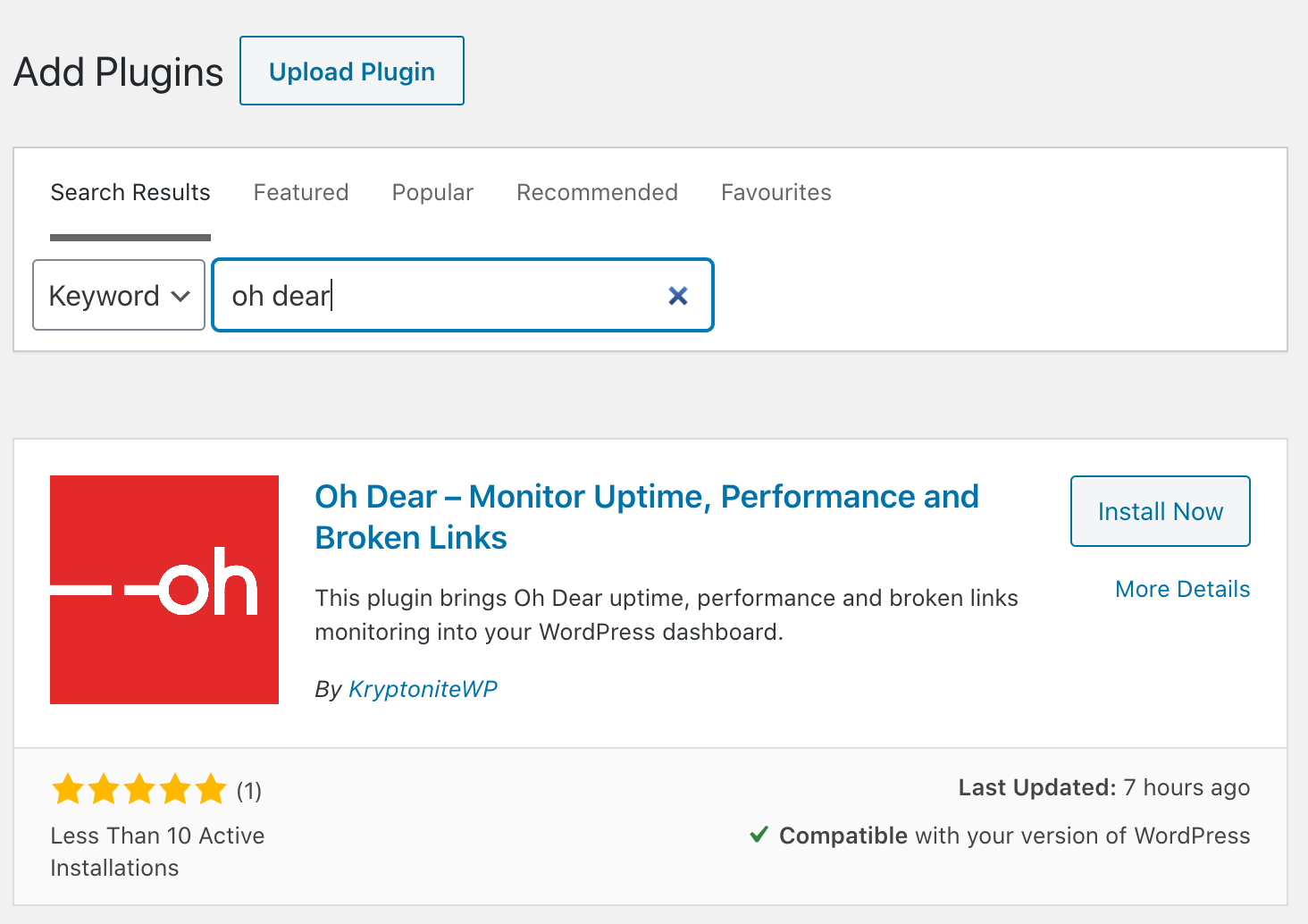
Task: Select the Search Results tab
Action: 130,192
